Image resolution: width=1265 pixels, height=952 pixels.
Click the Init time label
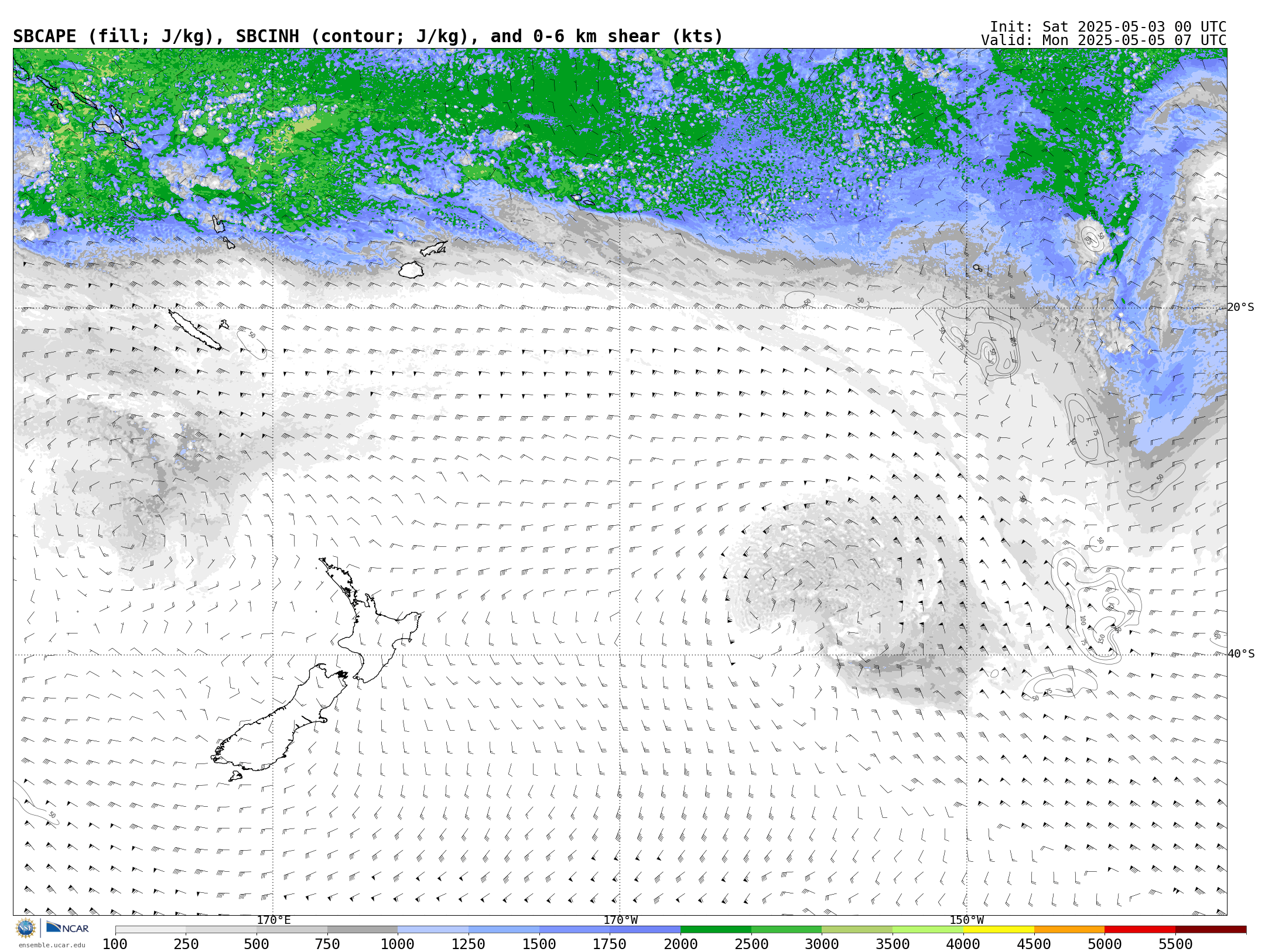point(1108,27)
